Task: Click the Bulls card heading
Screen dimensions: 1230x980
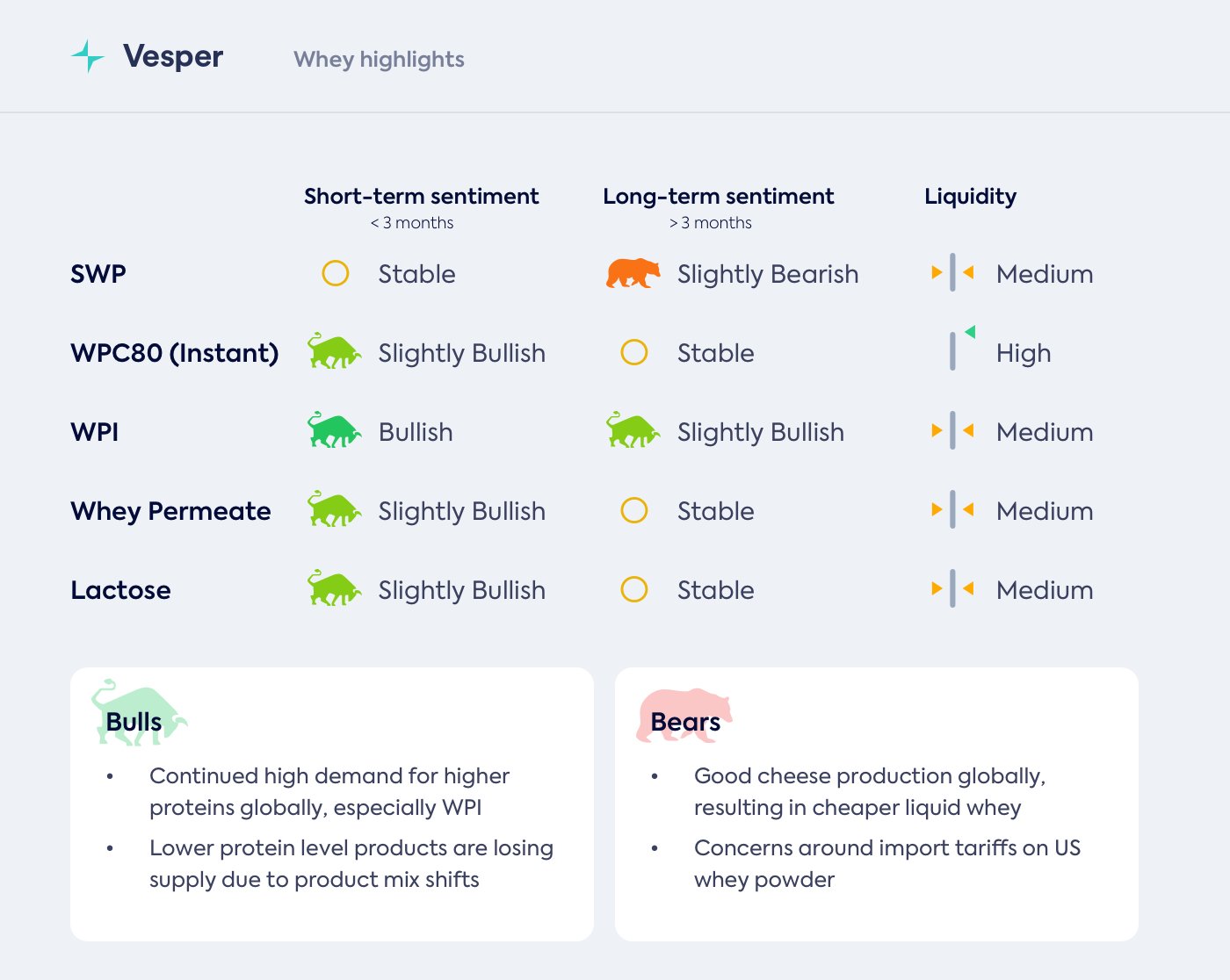Action: pyautogui.click(x=134, y=722)
